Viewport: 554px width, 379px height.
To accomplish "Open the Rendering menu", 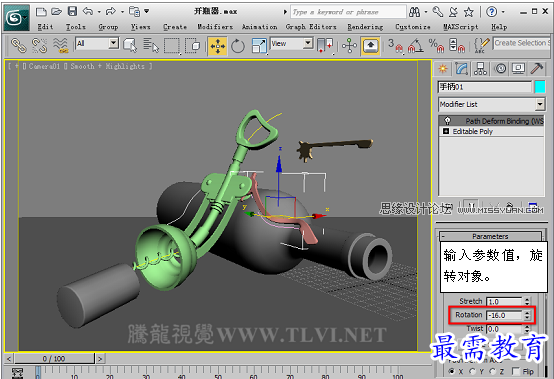I will pos(365,27).
